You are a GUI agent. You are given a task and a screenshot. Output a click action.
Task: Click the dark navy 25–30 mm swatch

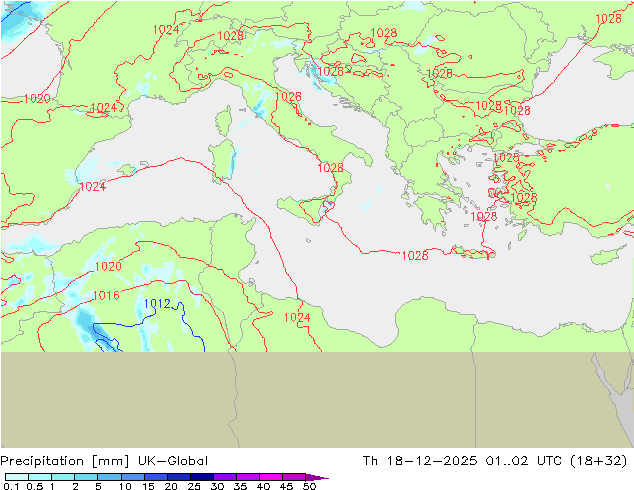(x=201, y=477)
